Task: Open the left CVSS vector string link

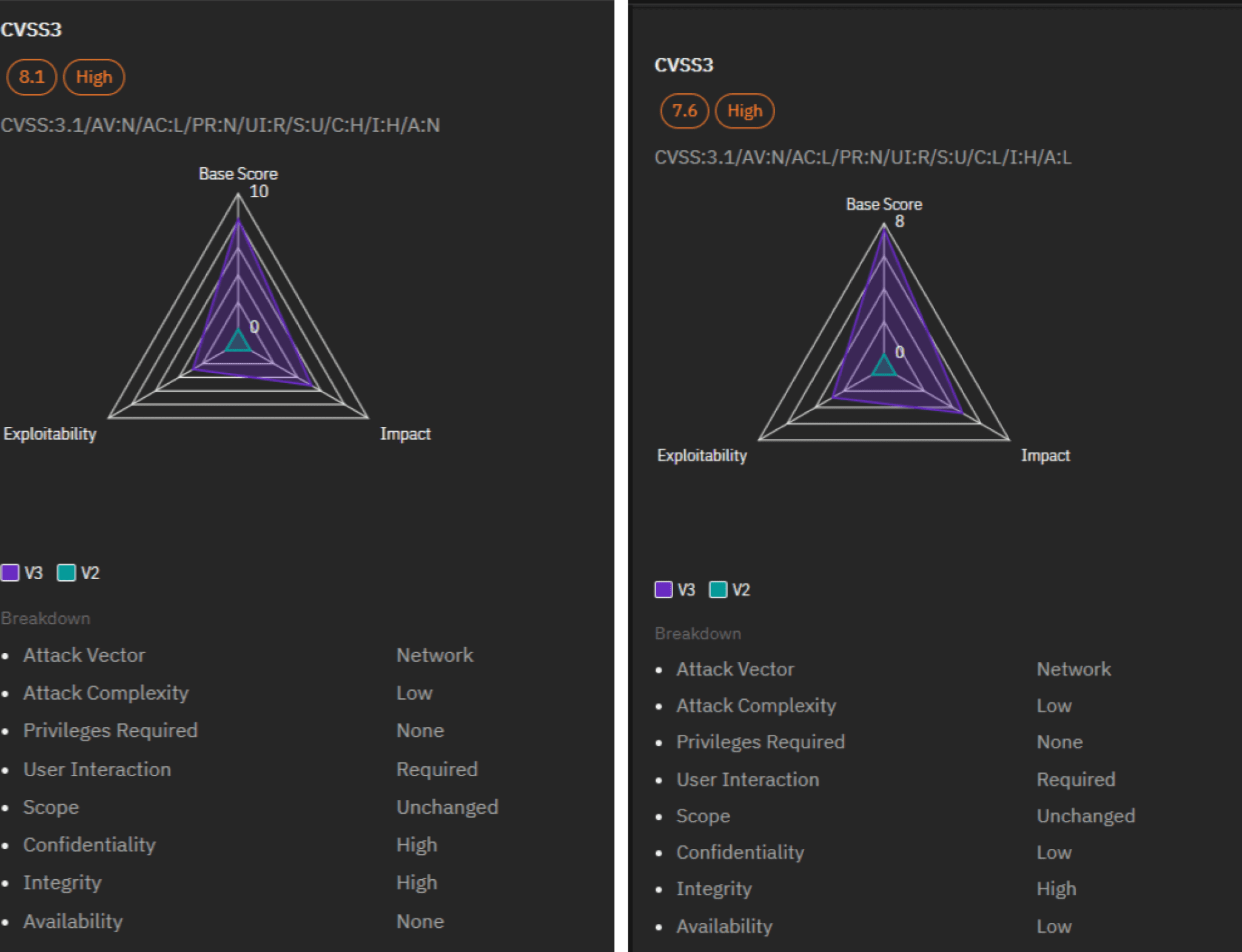Action: (x=220, y=126)
